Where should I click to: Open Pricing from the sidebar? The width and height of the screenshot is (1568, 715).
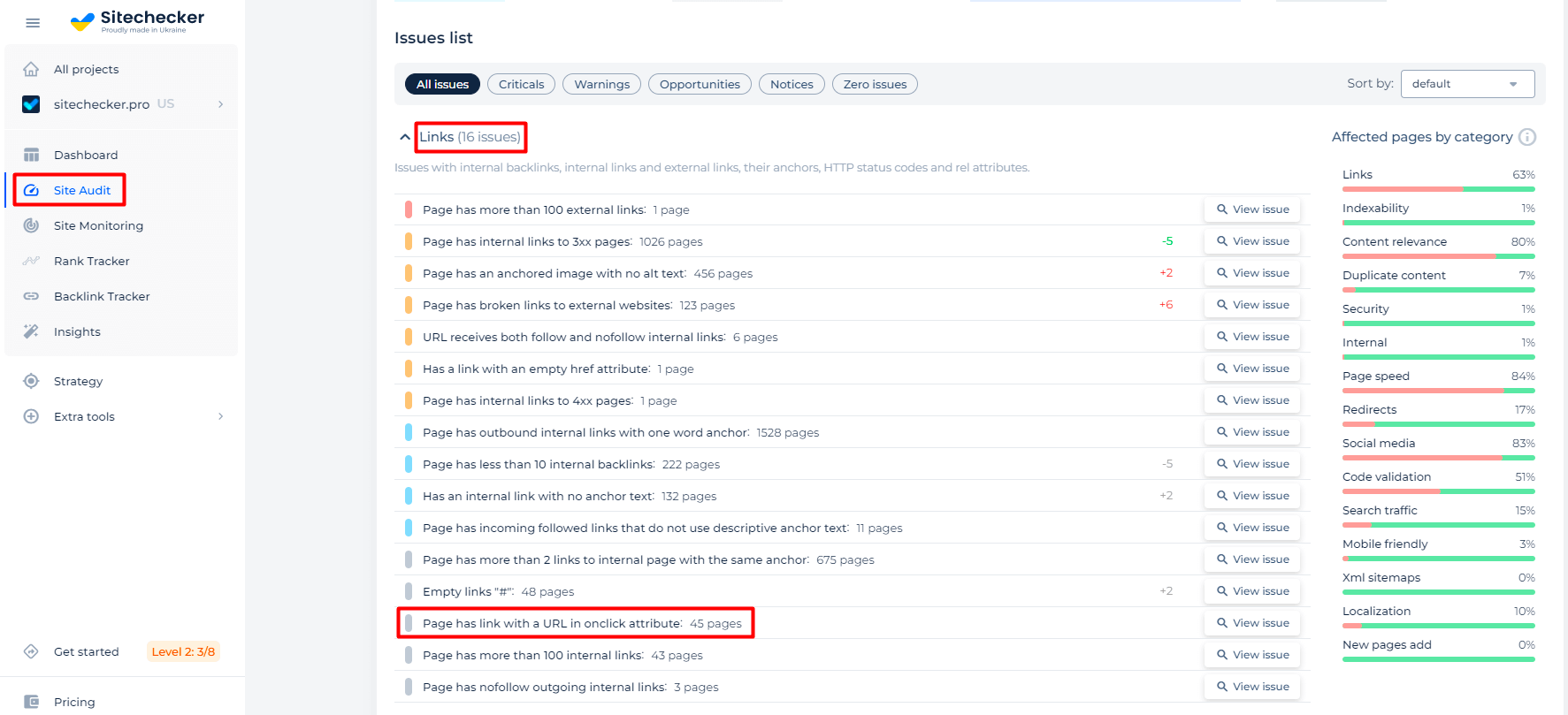(x=74, y=702)
